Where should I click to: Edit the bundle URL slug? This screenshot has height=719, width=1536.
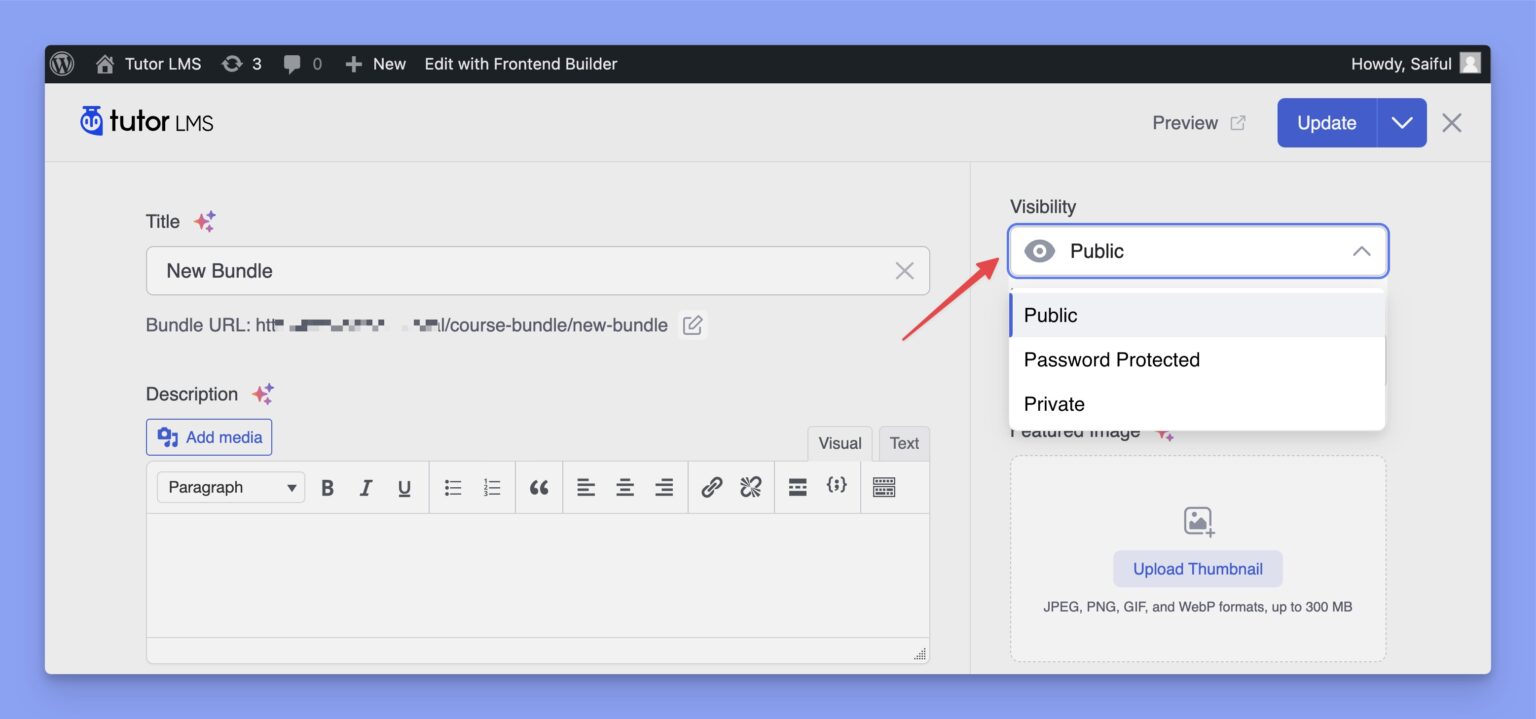[x=692, y=325]
